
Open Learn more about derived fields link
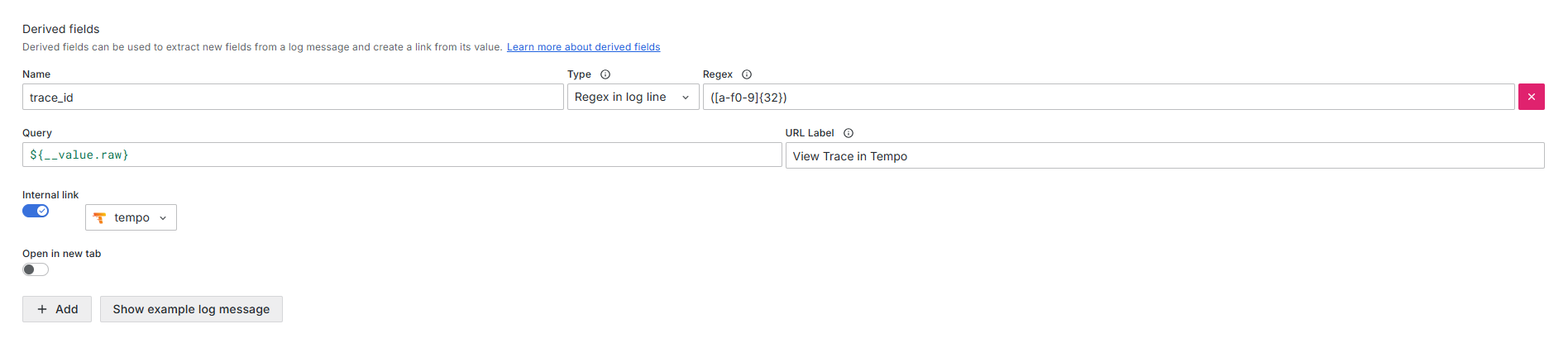(x=583, y=47)
